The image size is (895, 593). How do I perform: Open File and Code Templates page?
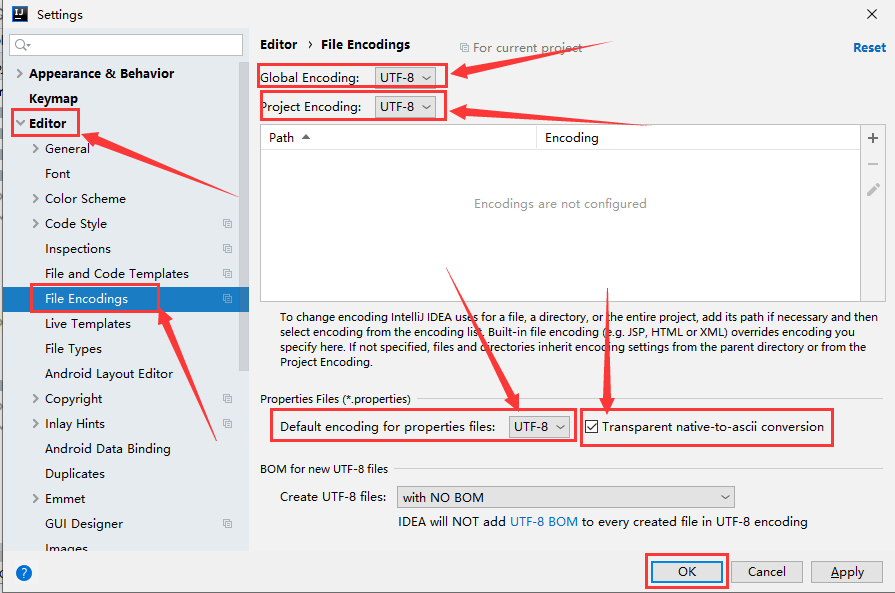coord(116,274)
